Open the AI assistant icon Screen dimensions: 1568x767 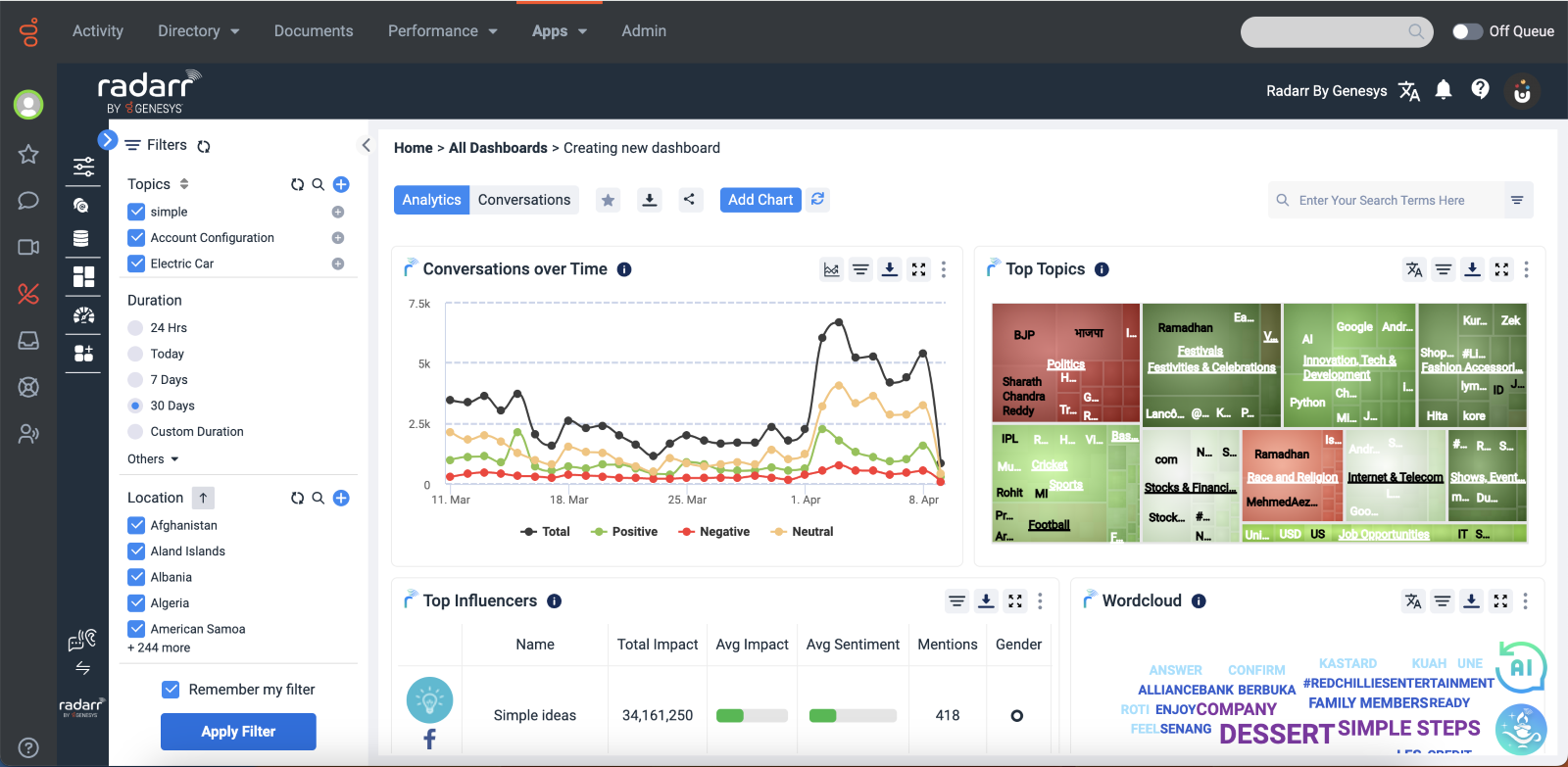pyautogui.click(x=1521, y=668)
